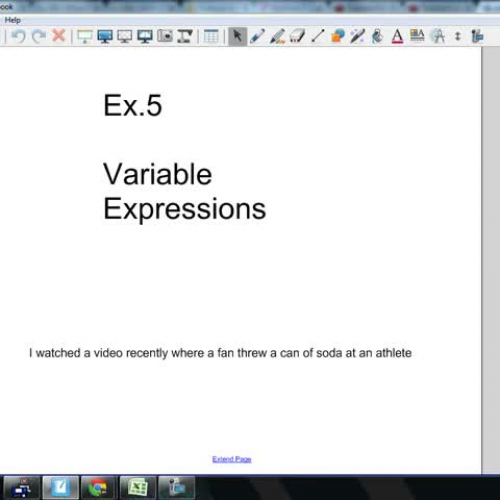Click the document camera toolbar icon
Image resolution: width=500 pixels, height=500 pixels.
[185, 36]
